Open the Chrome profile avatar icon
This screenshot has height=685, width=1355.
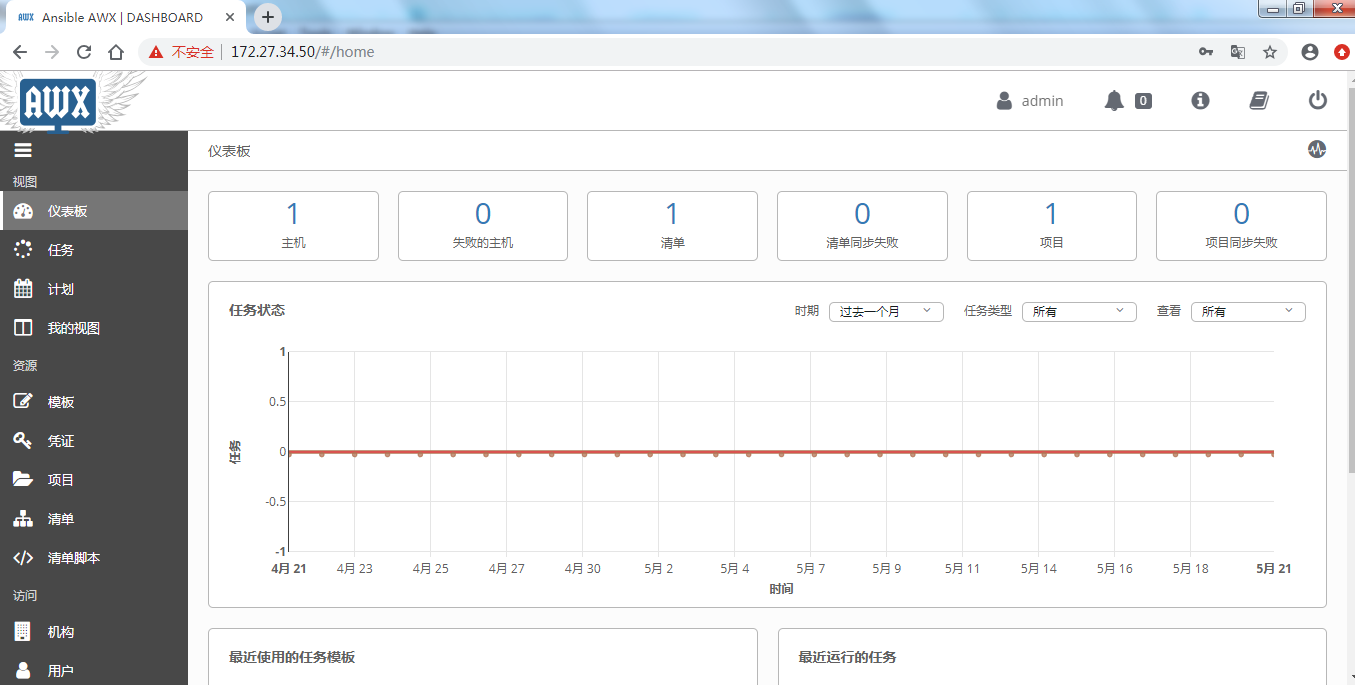[1310, 52]
